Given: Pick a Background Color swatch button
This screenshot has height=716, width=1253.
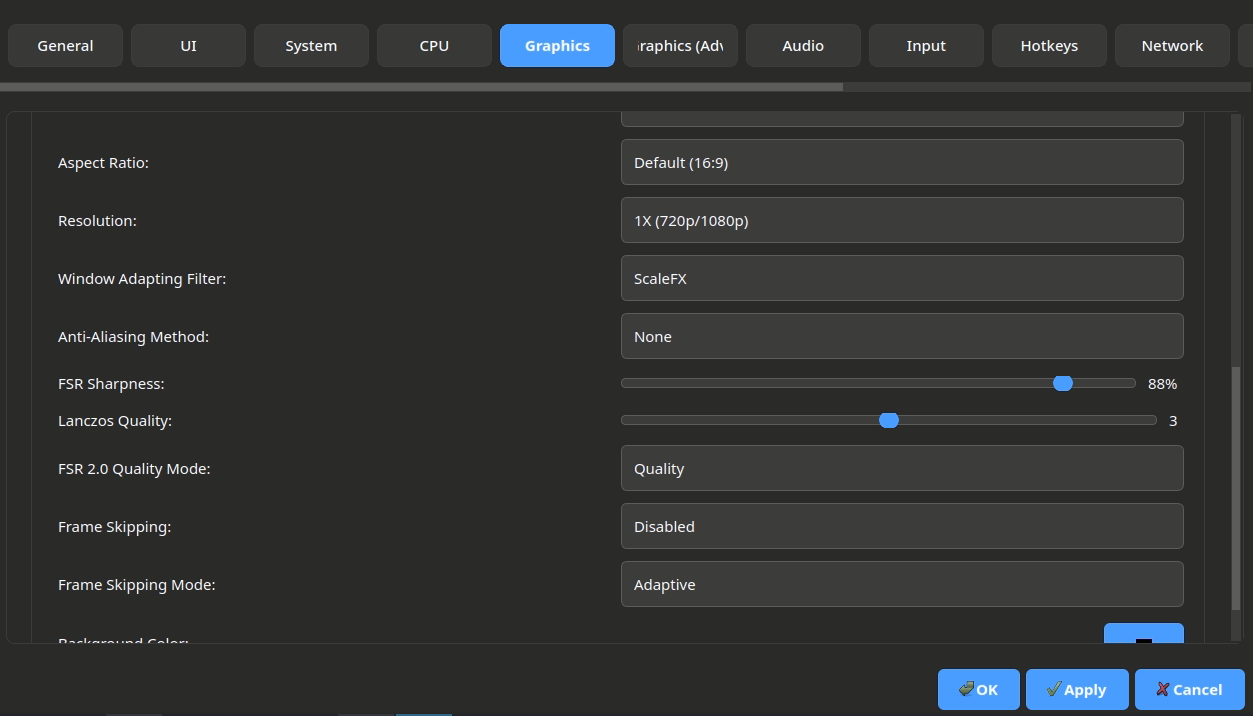Looking at the screenshot, I should coord(1143,634).
